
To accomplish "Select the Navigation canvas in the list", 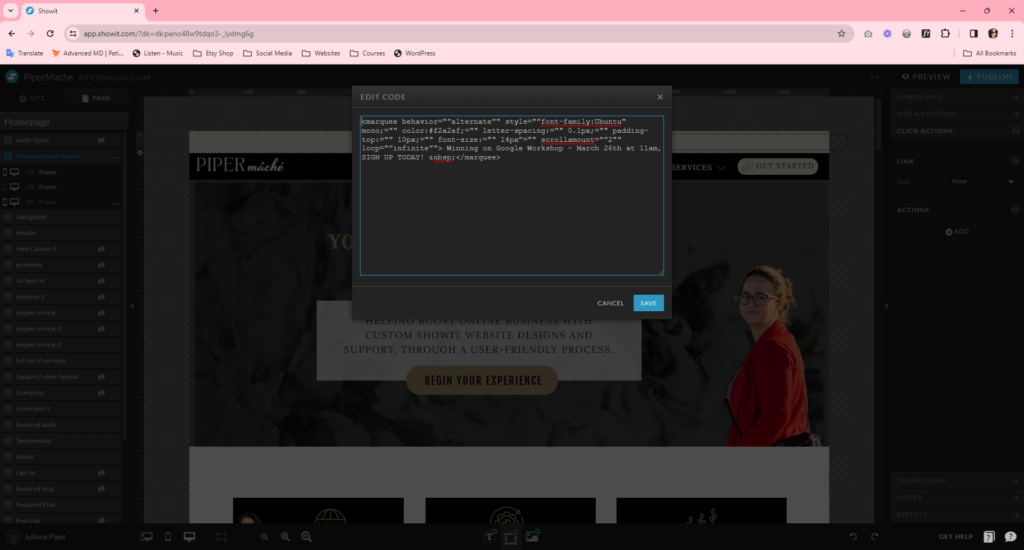I will (61, 217).
